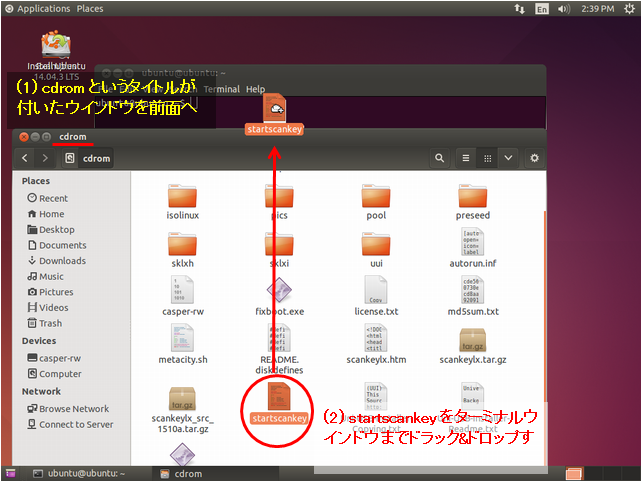Open the sklxh folder
The width and height of the screenshot is (642, 482).
pos(182,250)
